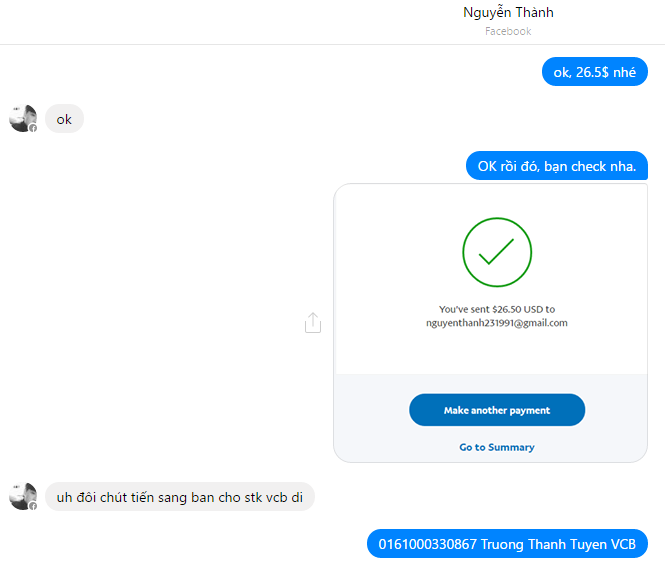This screenshot has width=665, height=568.
Task: Click the share icon beside payment image
Action: pos(313,323)
